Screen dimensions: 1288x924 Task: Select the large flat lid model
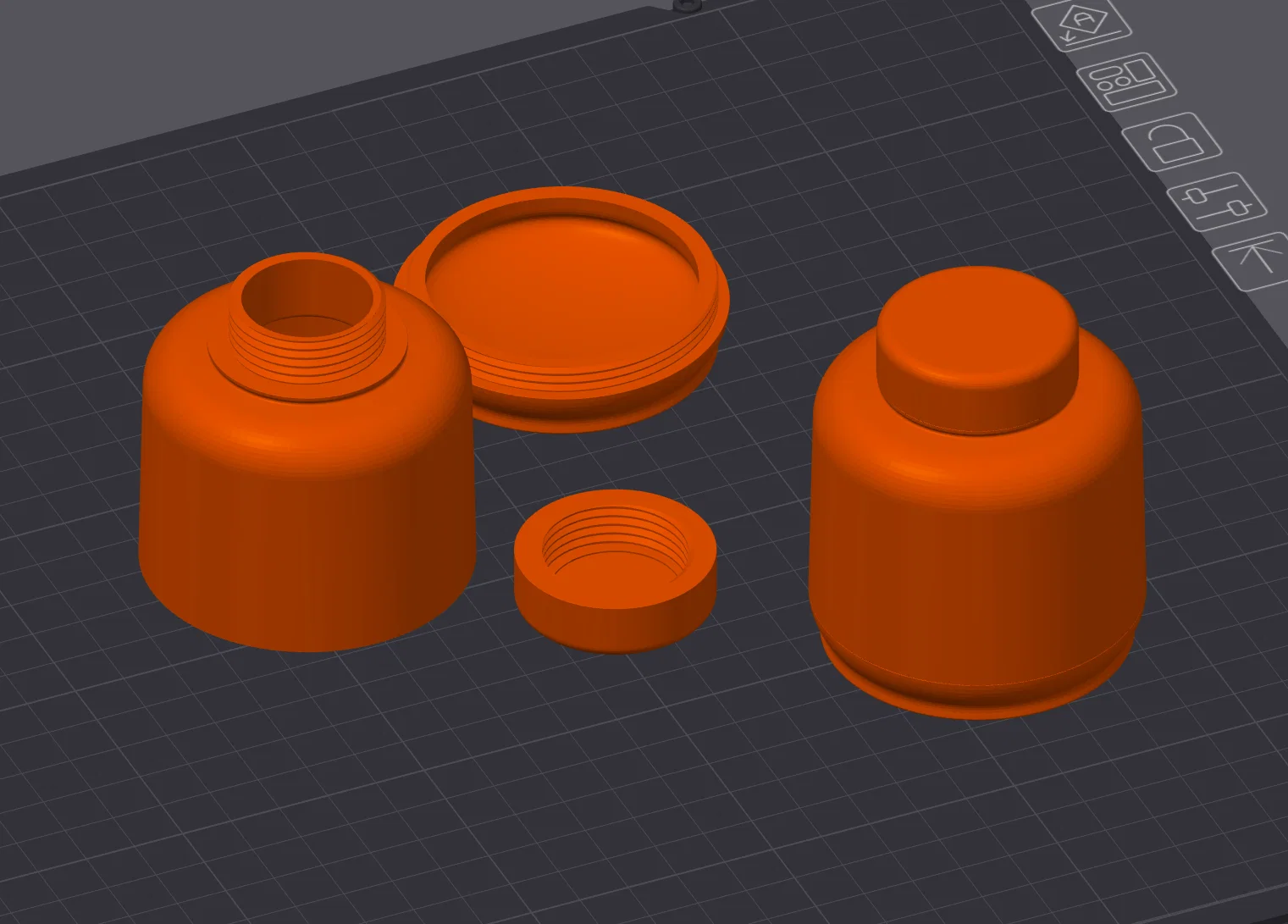pyautogui.click(x=561, y=309)
